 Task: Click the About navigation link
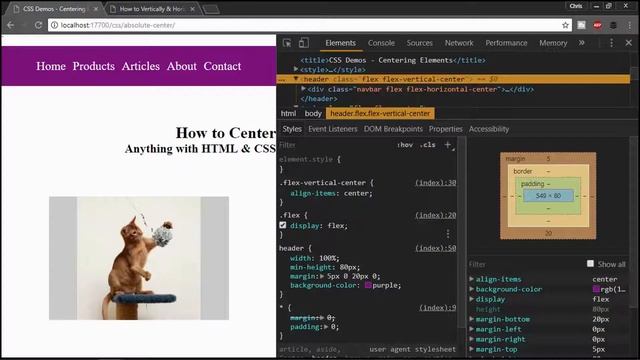[182, 66]
